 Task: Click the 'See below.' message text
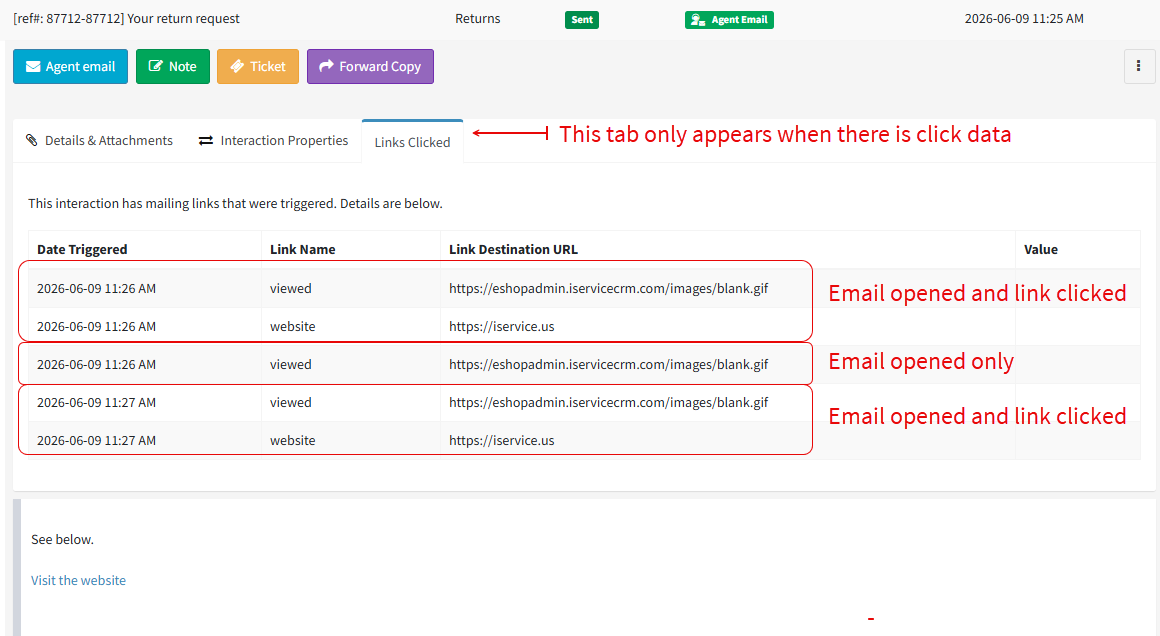[62, 540]
